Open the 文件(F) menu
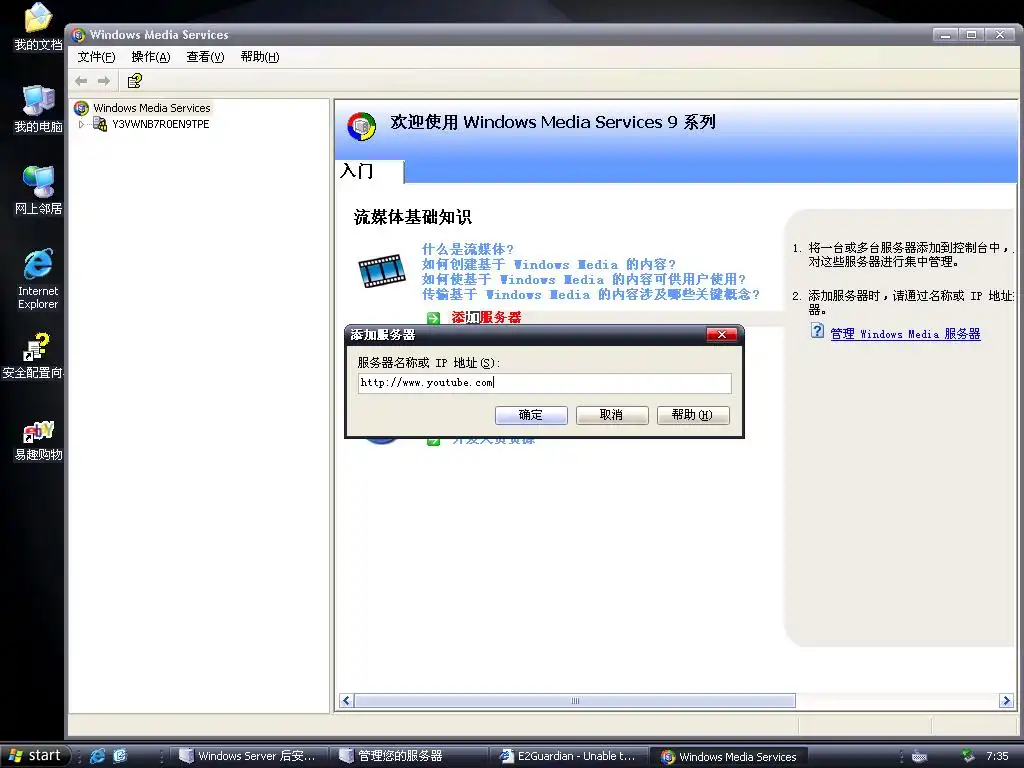Viewport: 1024px width, 768px height. tap(96, 57)
